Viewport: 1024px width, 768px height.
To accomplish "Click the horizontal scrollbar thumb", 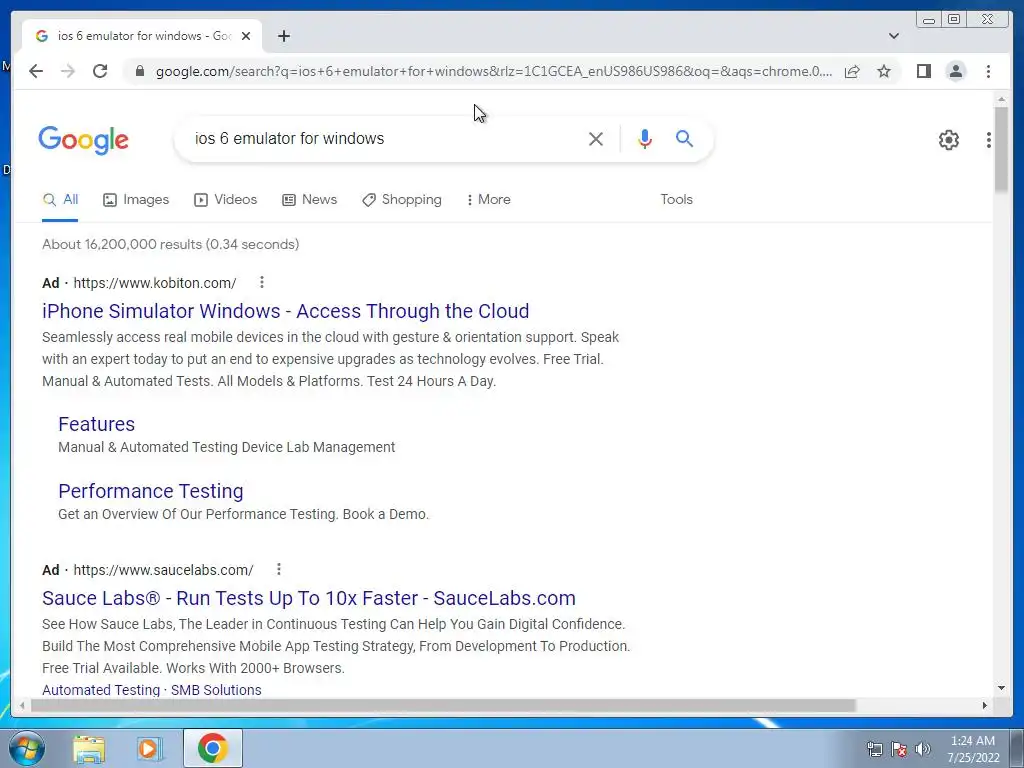I will point(443,705).
